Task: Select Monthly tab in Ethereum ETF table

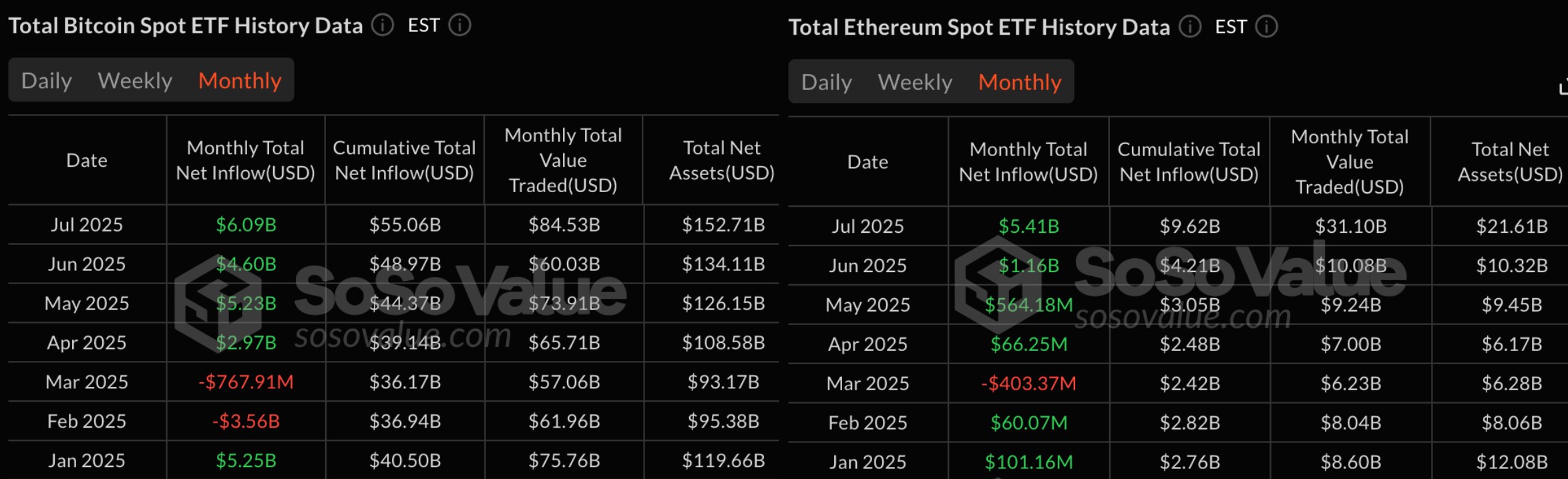Action: click(x=1020, y=82)
